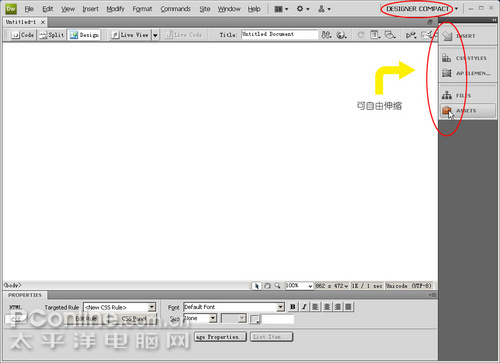The image size is (500, 363).
Task: Open the Visual Aids icon
Action: [390, 35]
